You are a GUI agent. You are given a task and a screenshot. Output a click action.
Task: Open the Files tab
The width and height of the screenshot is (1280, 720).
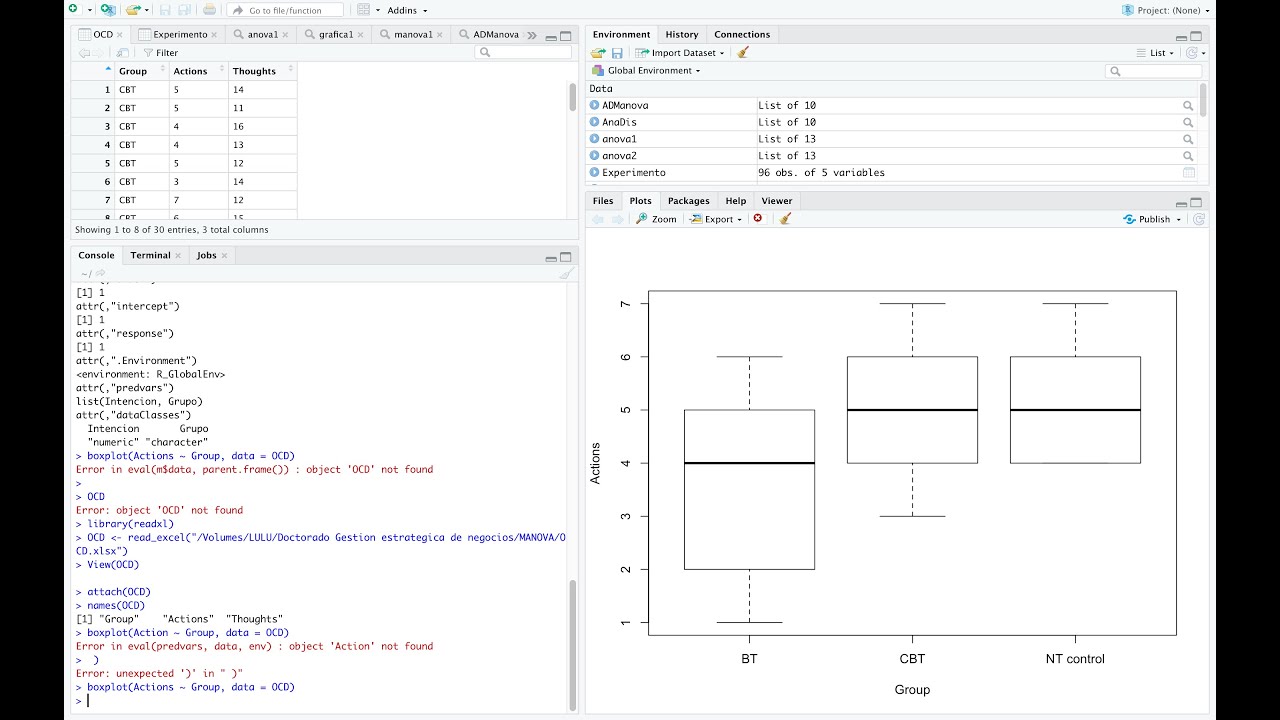[603, 201]
